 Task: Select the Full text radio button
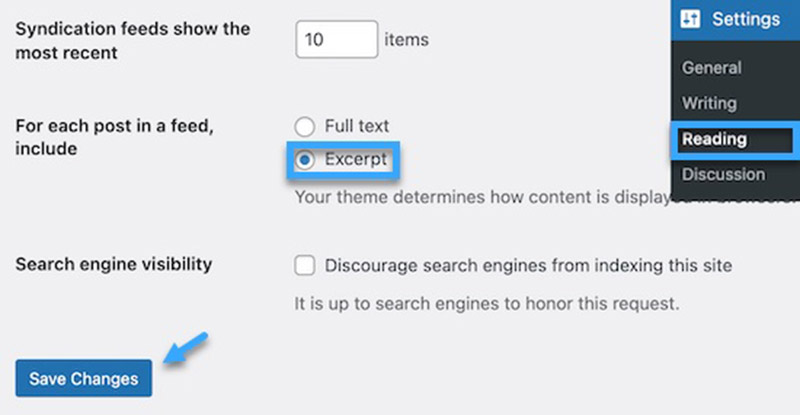305,127
